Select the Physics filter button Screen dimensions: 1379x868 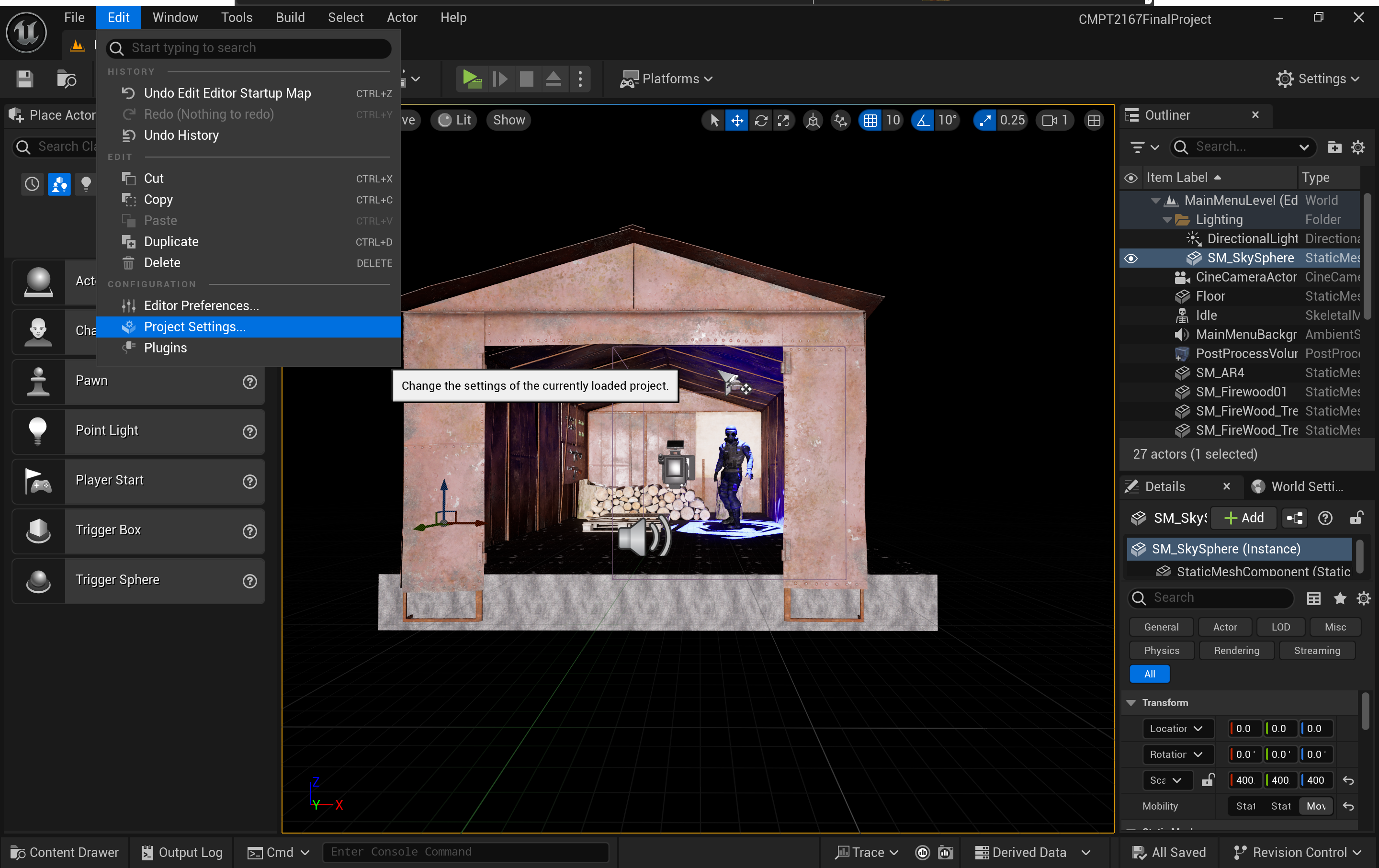[1162, 651]
